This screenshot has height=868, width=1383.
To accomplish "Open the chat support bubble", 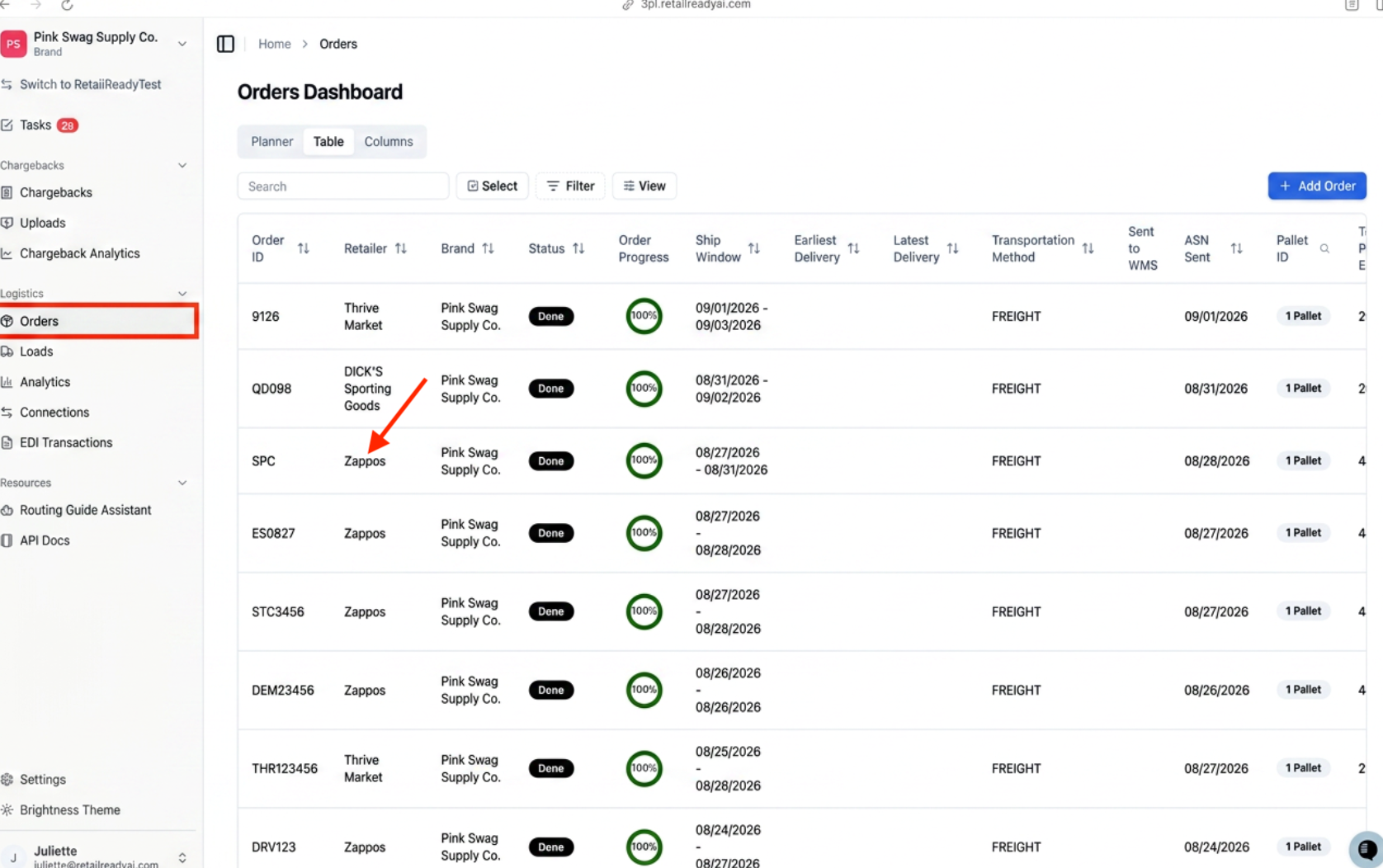I will 1366,850.
